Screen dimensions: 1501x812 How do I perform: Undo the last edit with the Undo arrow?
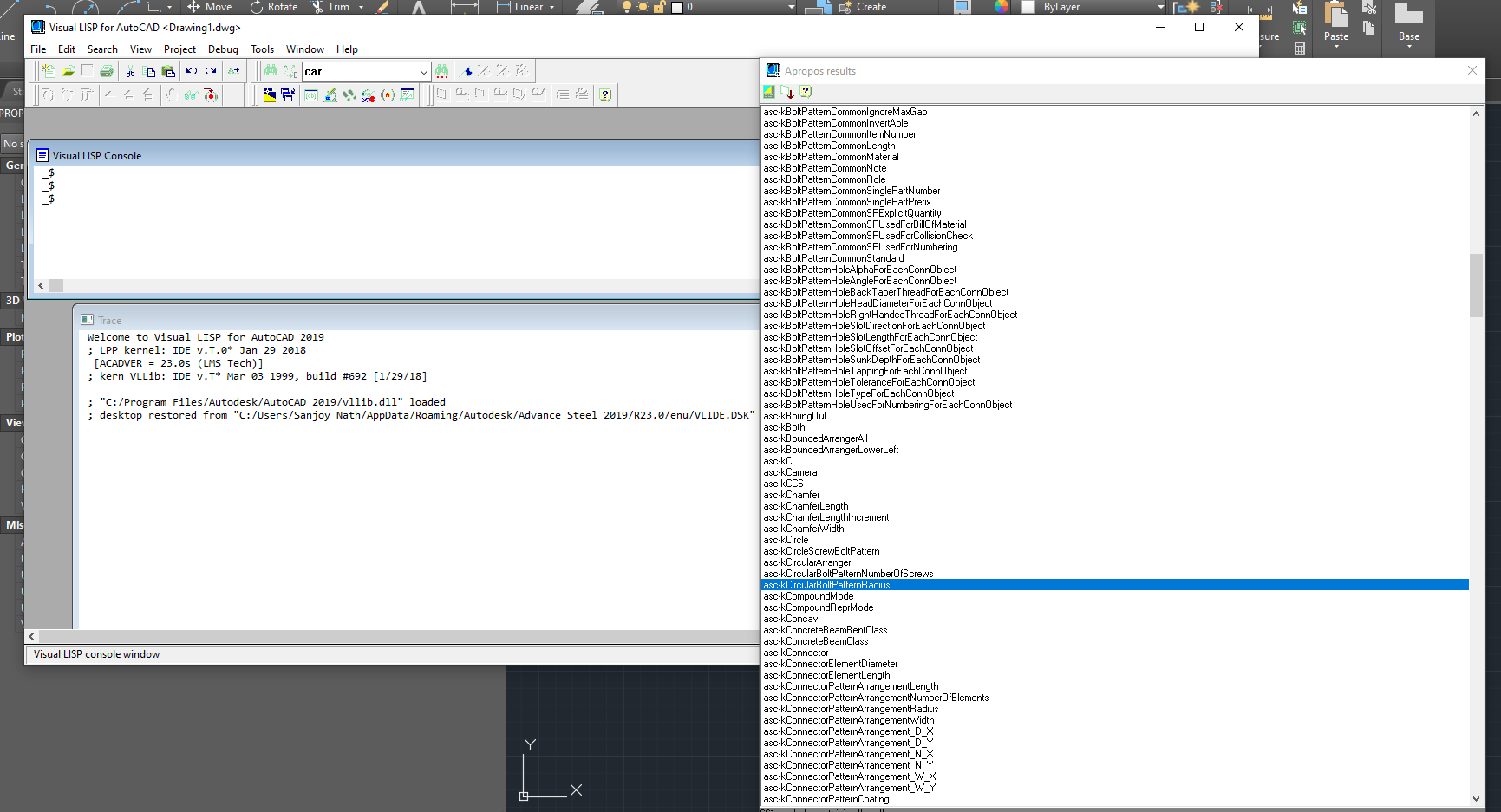191,71
